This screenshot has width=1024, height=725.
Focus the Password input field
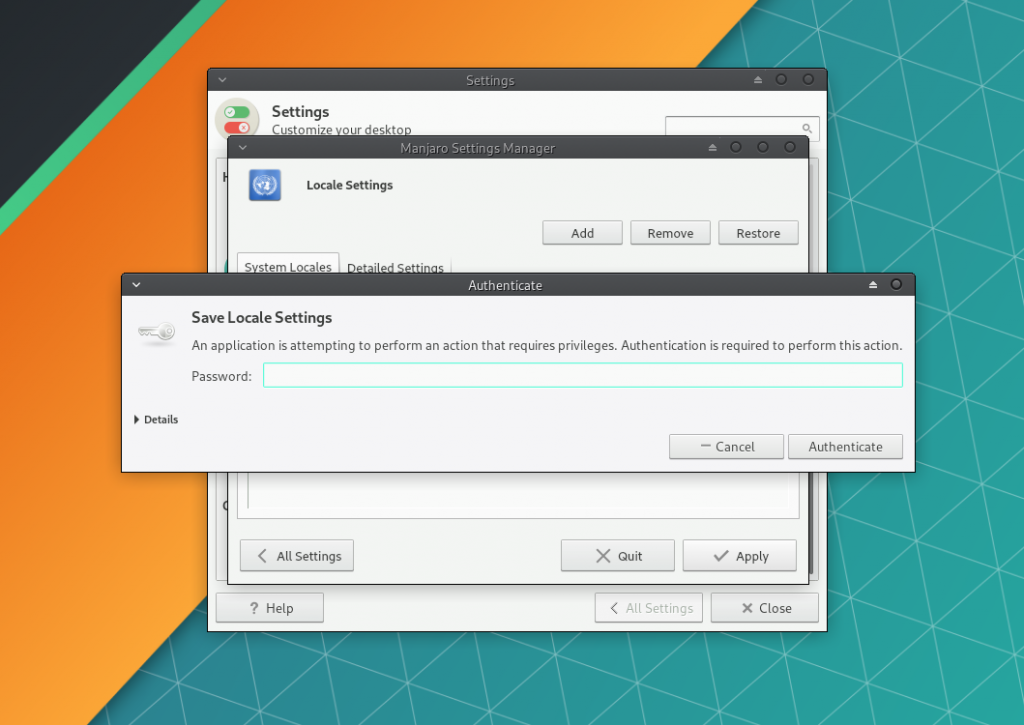pyautogui.click(x=582, y=376)
